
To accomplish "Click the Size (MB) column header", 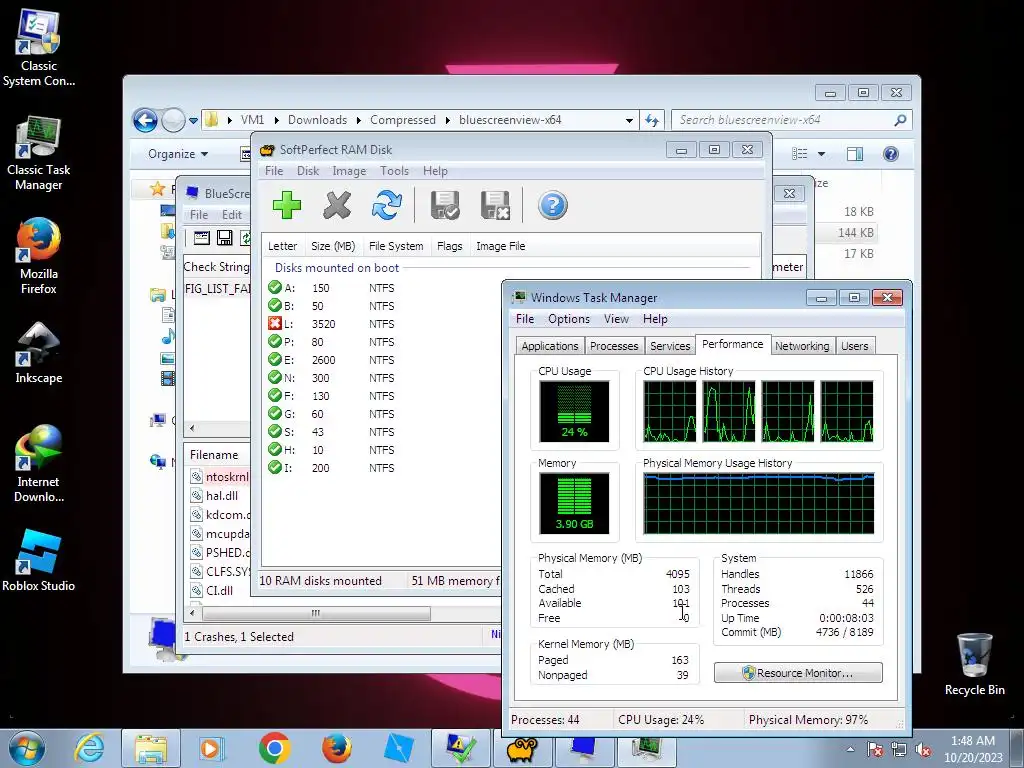I will [x=333, y=246].
